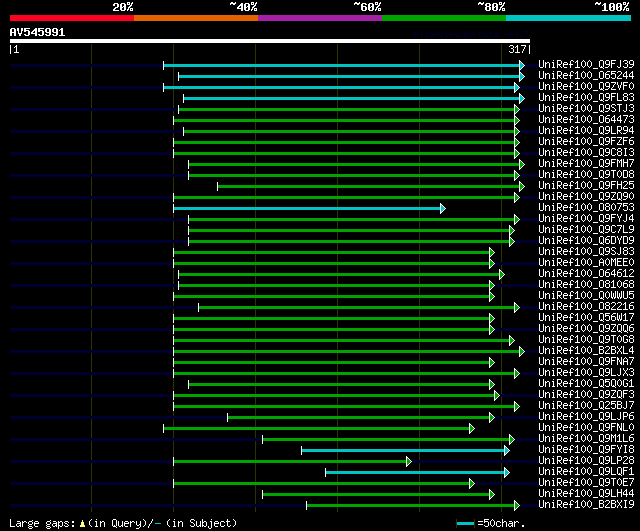Select the UniRef100_Q9FH25 label
This screenshot has height=531, width=640.
pyautogui.click(x=586, y=185)
